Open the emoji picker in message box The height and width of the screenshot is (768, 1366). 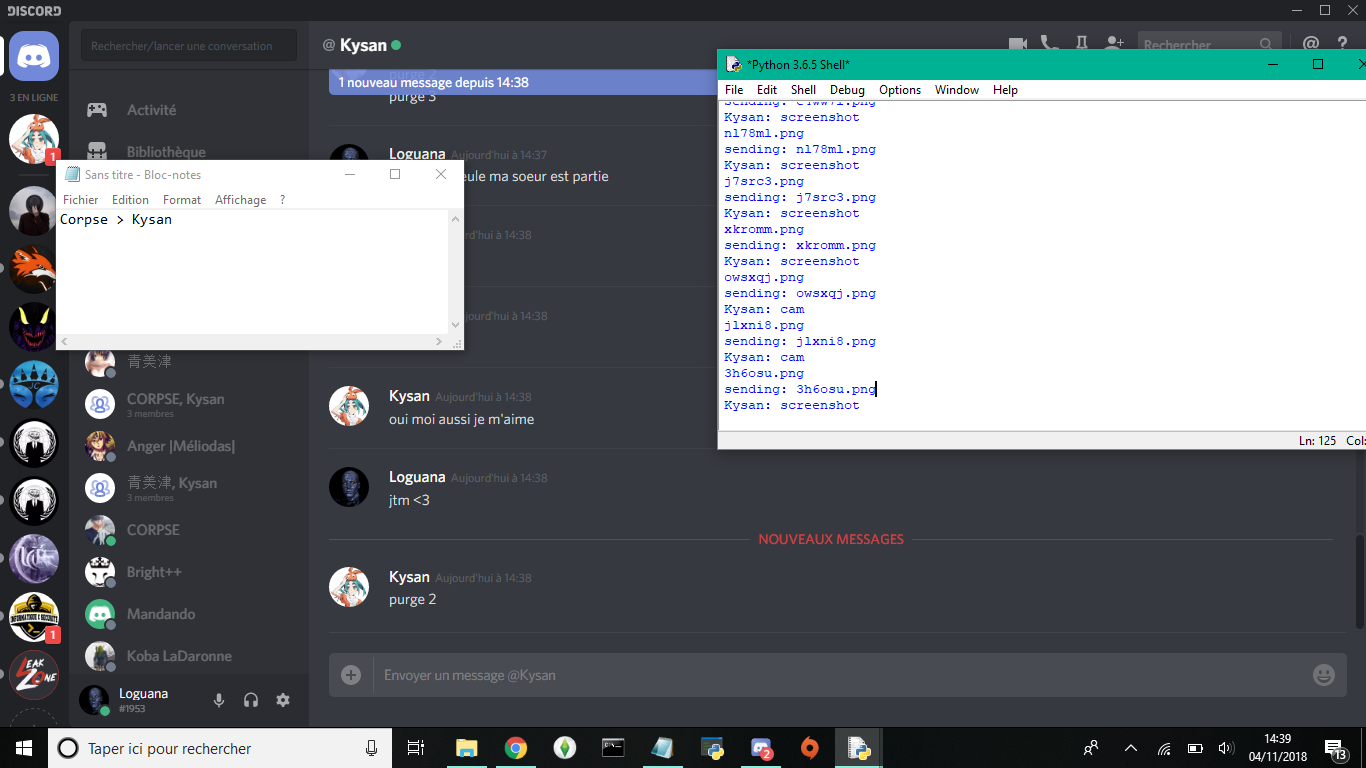pos(1324,675)
